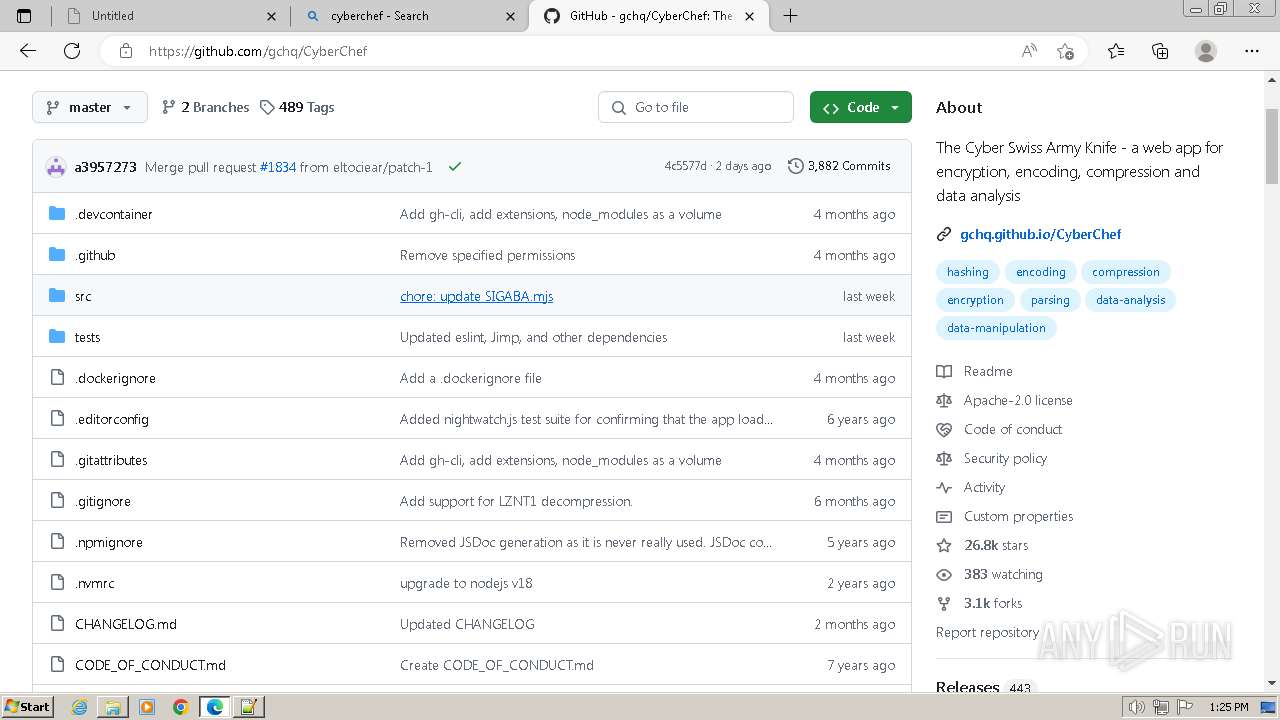Click the Report repository link
The image size is (1280, 720).
pos(987,632)
